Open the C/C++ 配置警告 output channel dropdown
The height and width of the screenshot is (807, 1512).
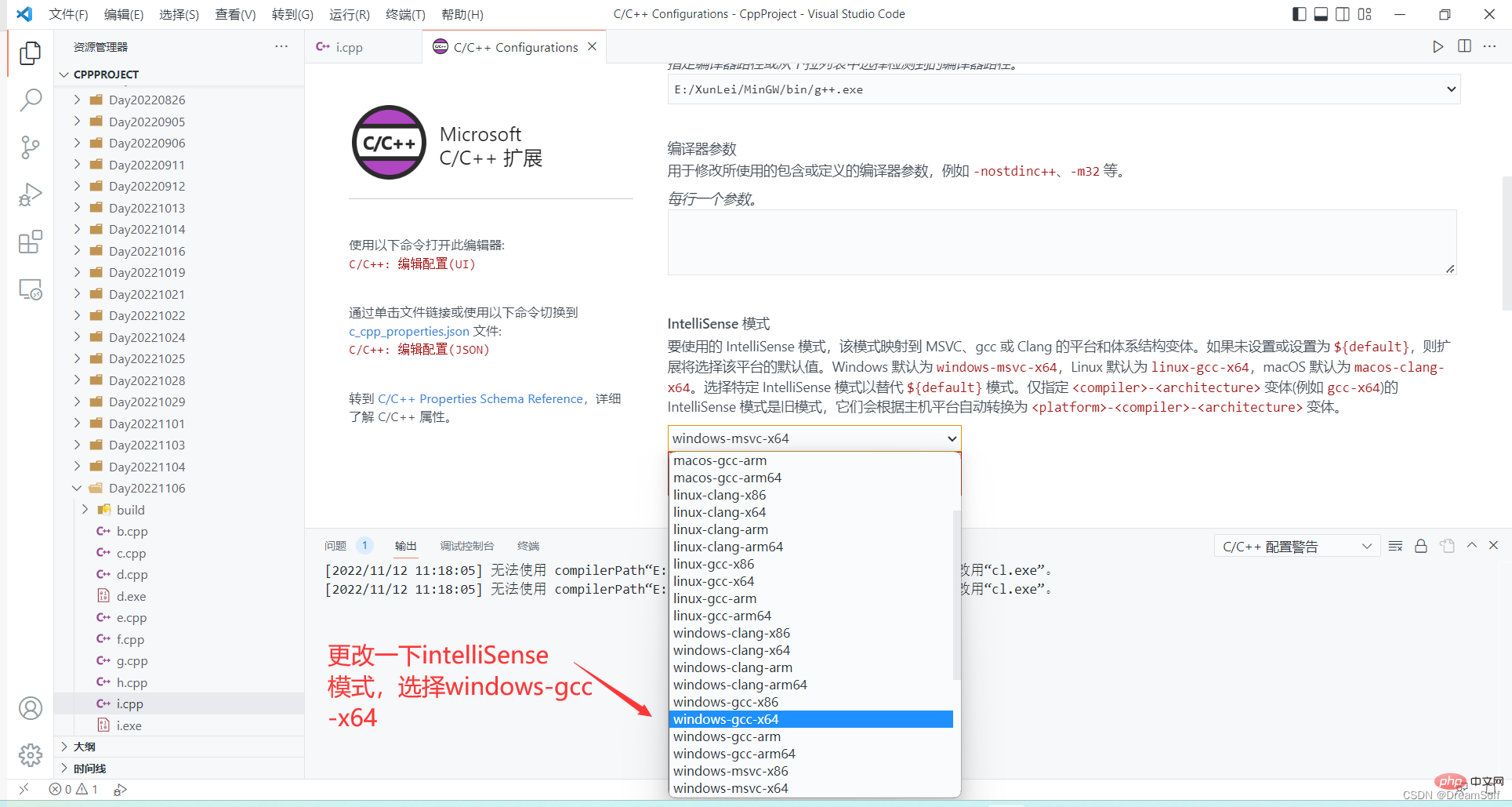1297,547
